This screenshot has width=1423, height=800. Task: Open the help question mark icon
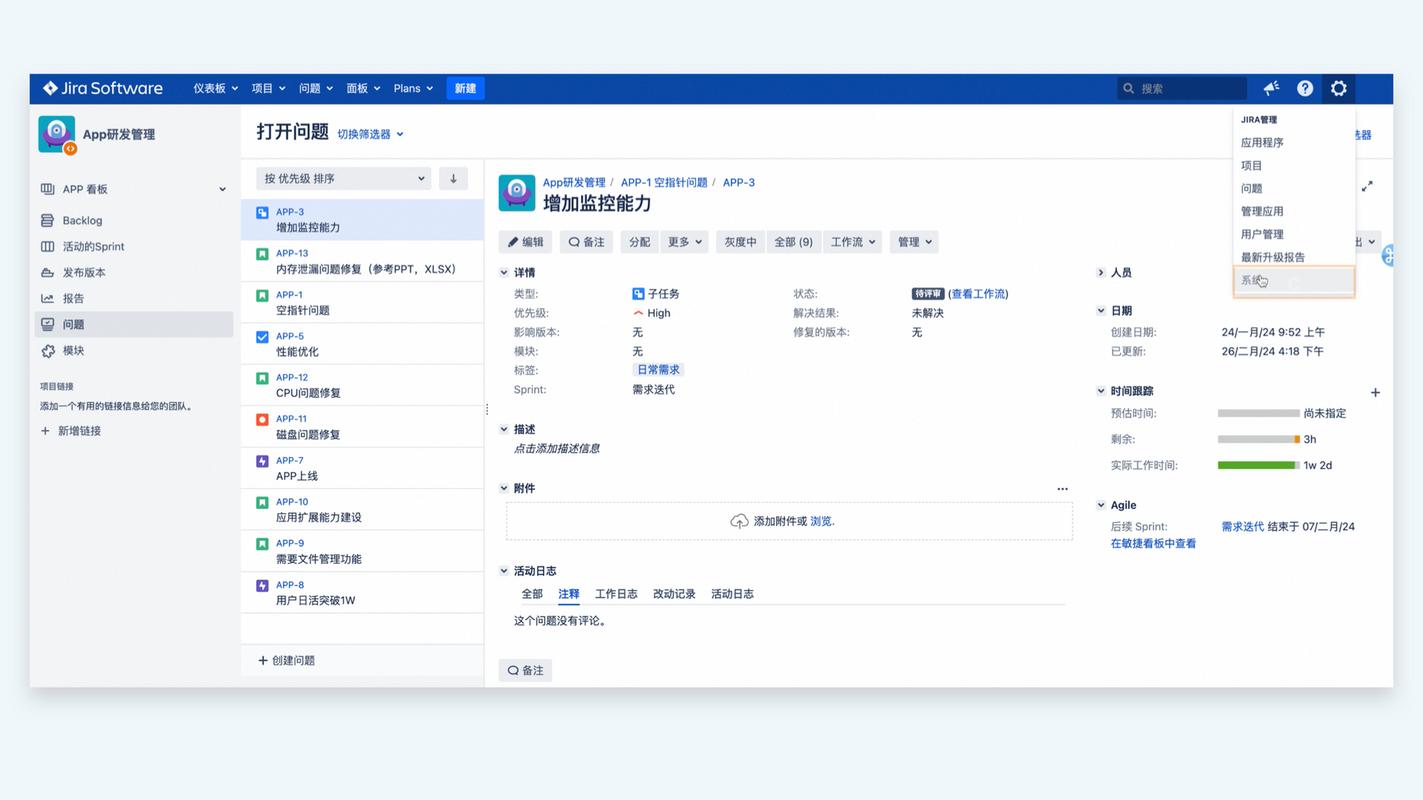click(1304, 88)
